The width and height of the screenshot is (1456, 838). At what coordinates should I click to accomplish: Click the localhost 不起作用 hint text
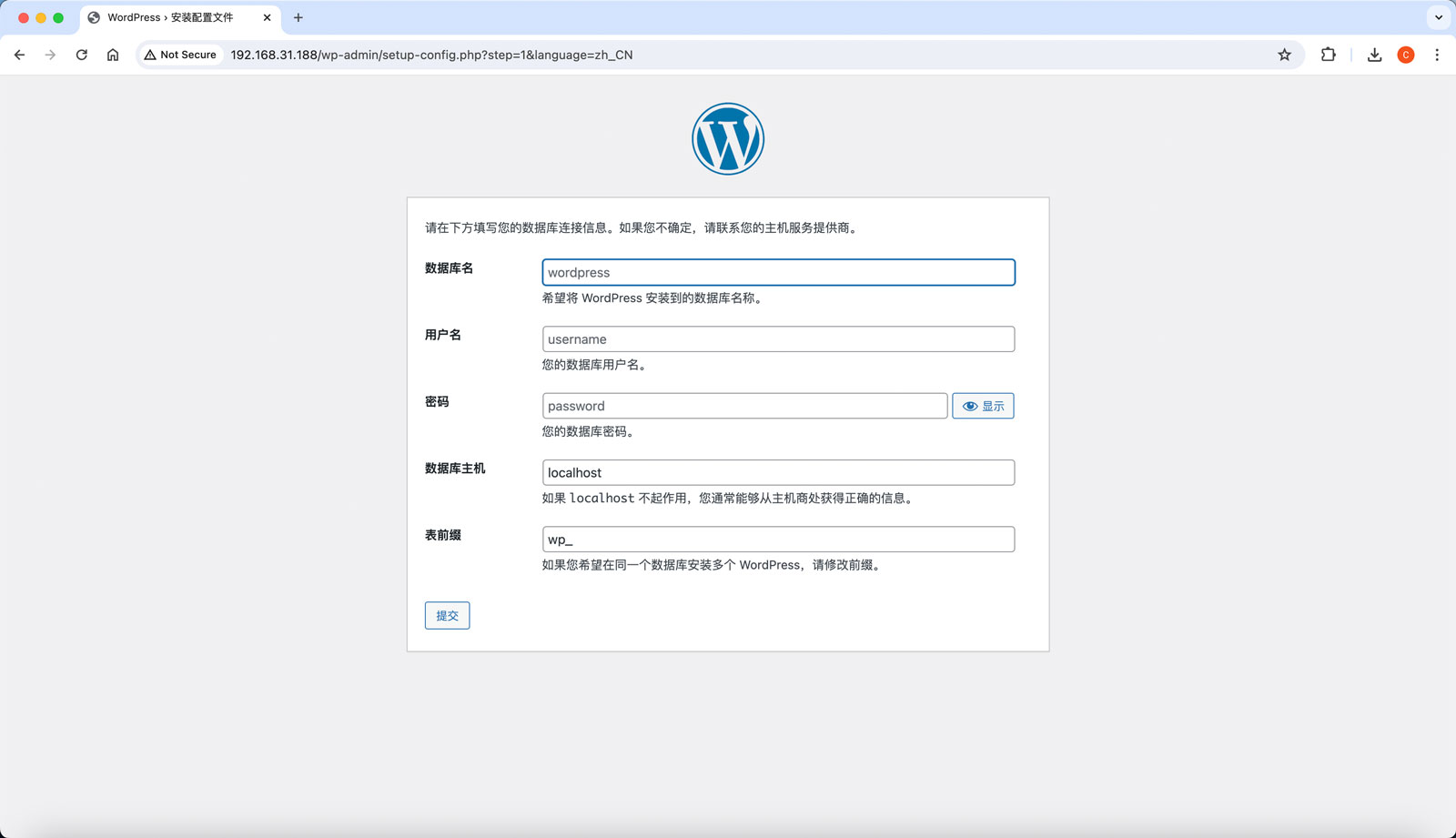click(x=729, y=498)
